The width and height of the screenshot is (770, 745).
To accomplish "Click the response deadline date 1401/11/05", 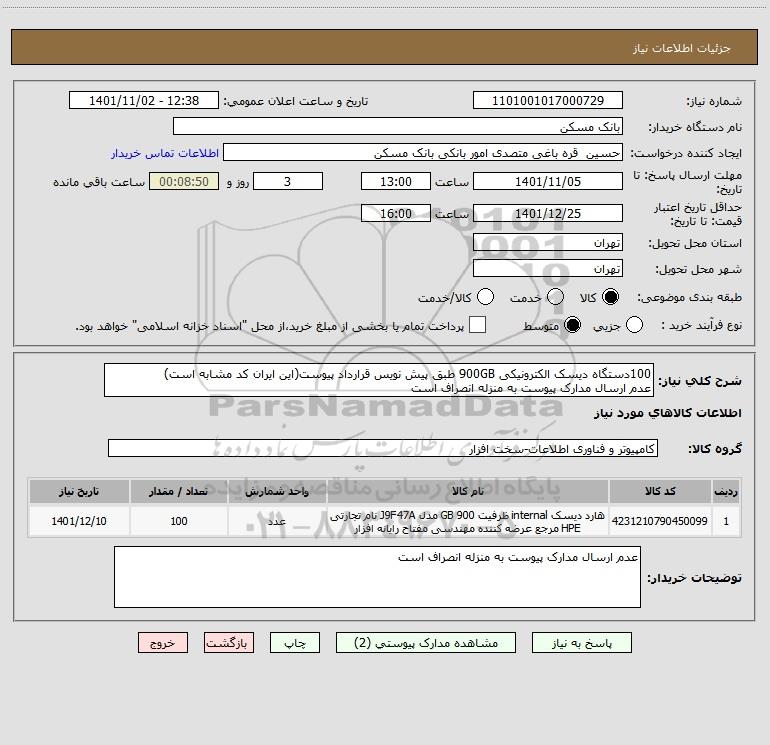I will pyautogui.click(x=548, y=182).
